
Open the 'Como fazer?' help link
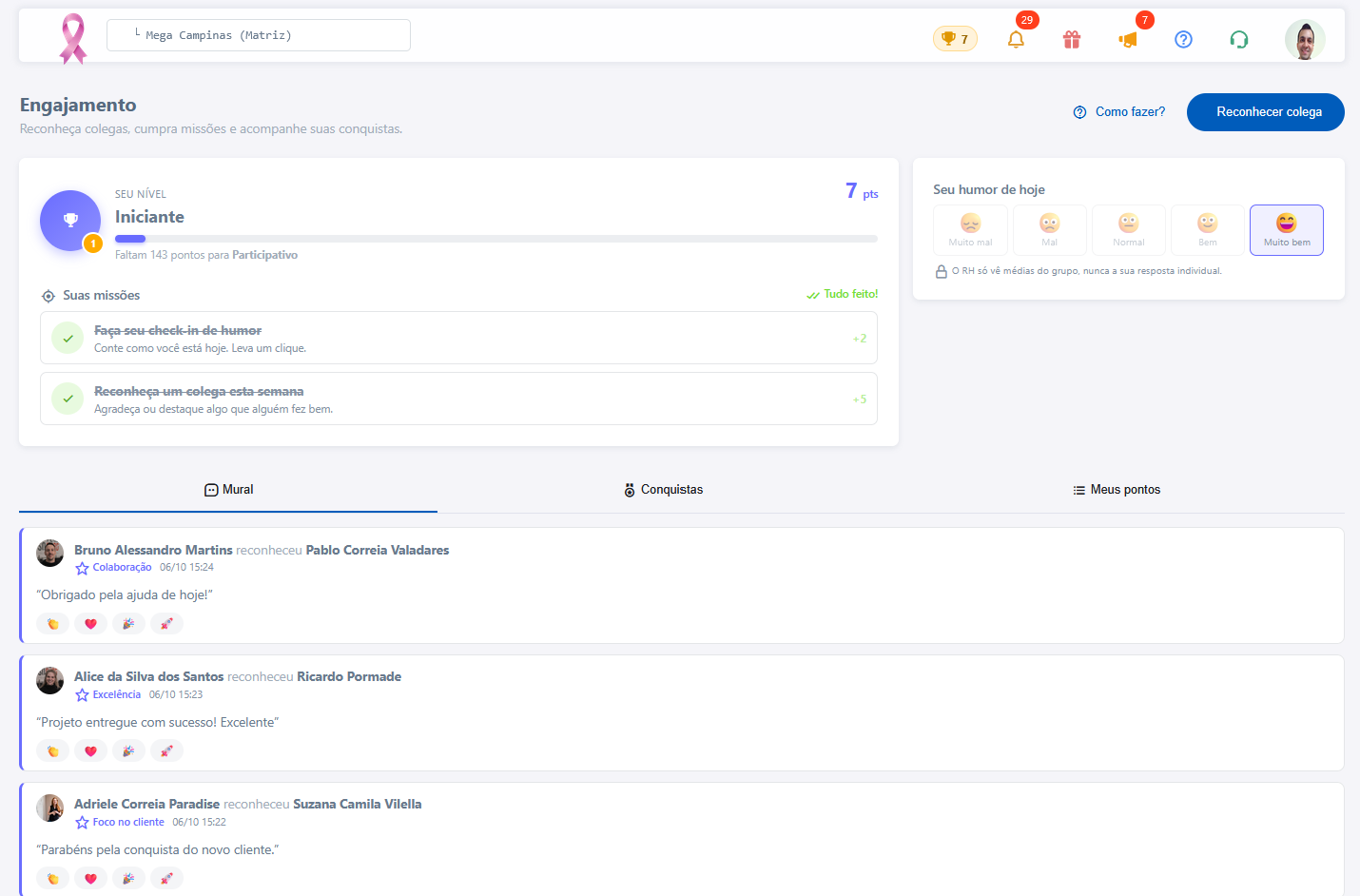[1119, 112]
